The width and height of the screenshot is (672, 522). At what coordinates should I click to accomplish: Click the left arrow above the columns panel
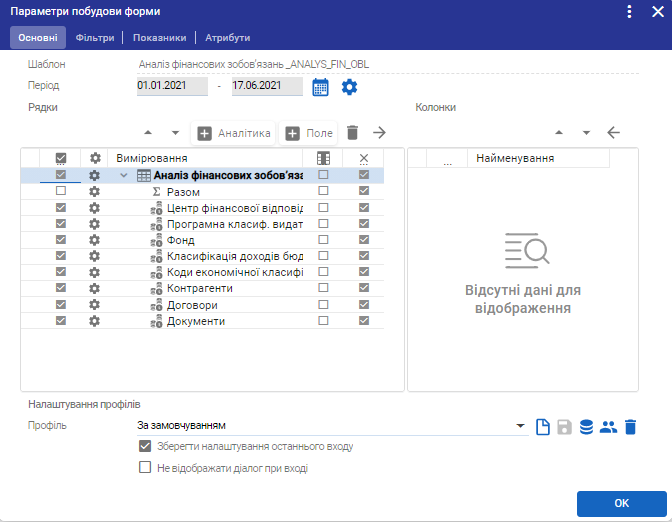tap(614, 133)
